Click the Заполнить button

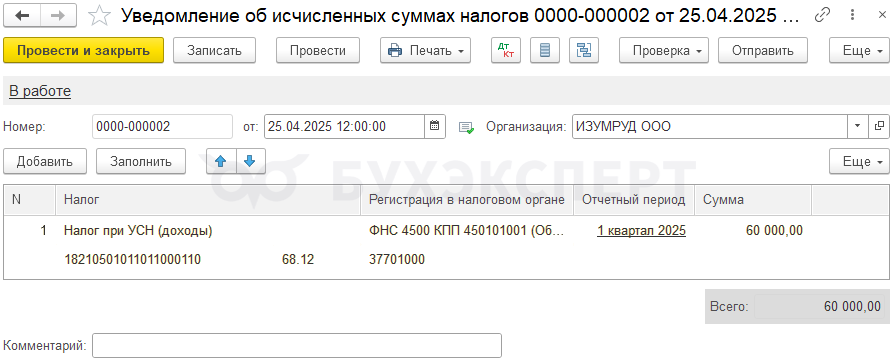pos(141,161)
